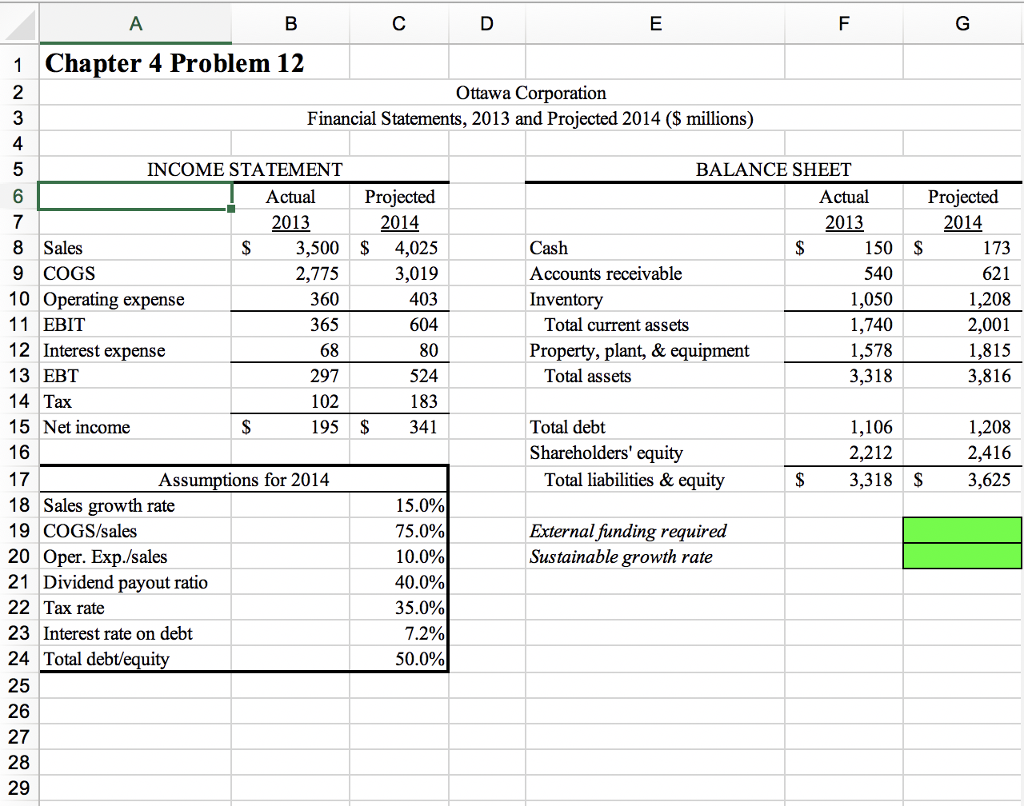Select projected 2014 Sales value 4,025

pyautogui.click(x=399, y=248)
